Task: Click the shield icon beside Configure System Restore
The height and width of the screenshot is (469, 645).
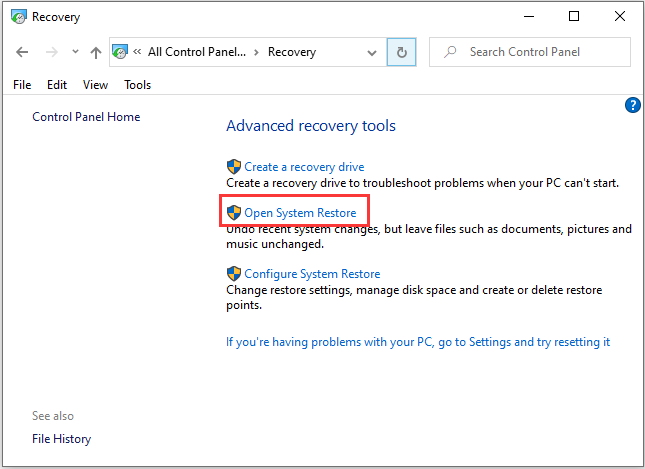Action: click(234, 274)
